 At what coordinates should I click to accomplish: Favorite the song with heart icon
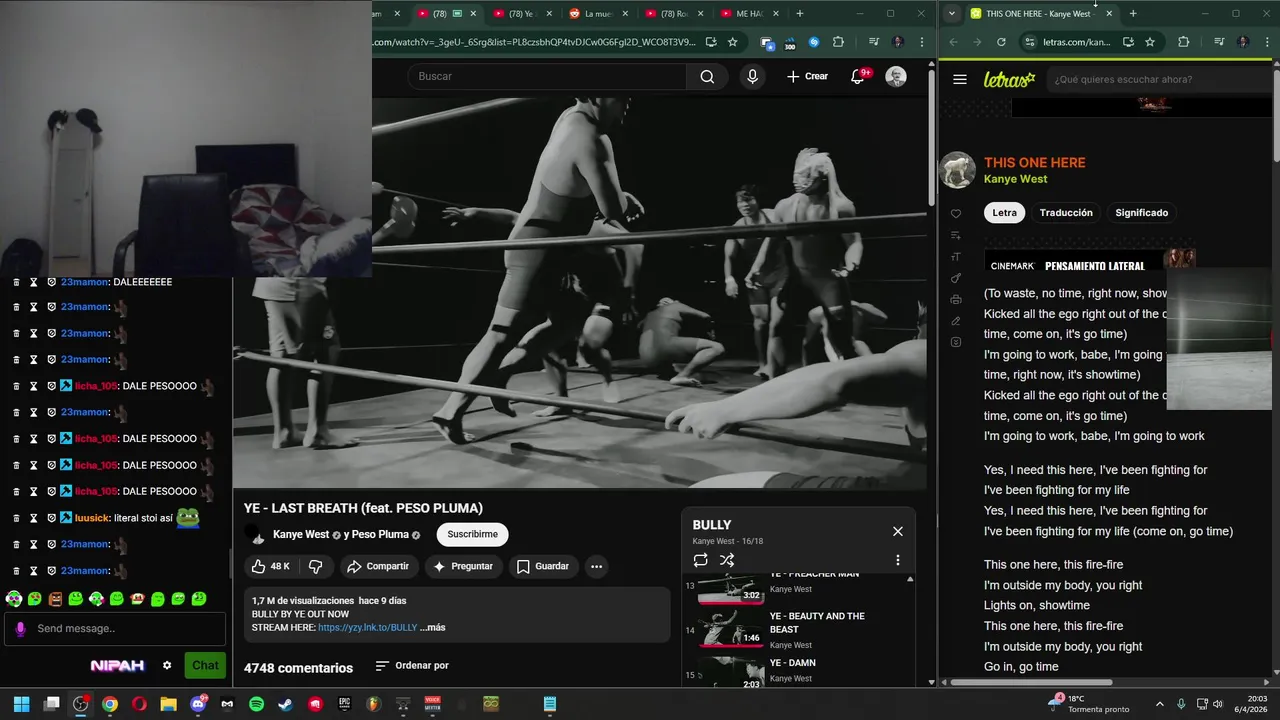[x=956, y=214]
